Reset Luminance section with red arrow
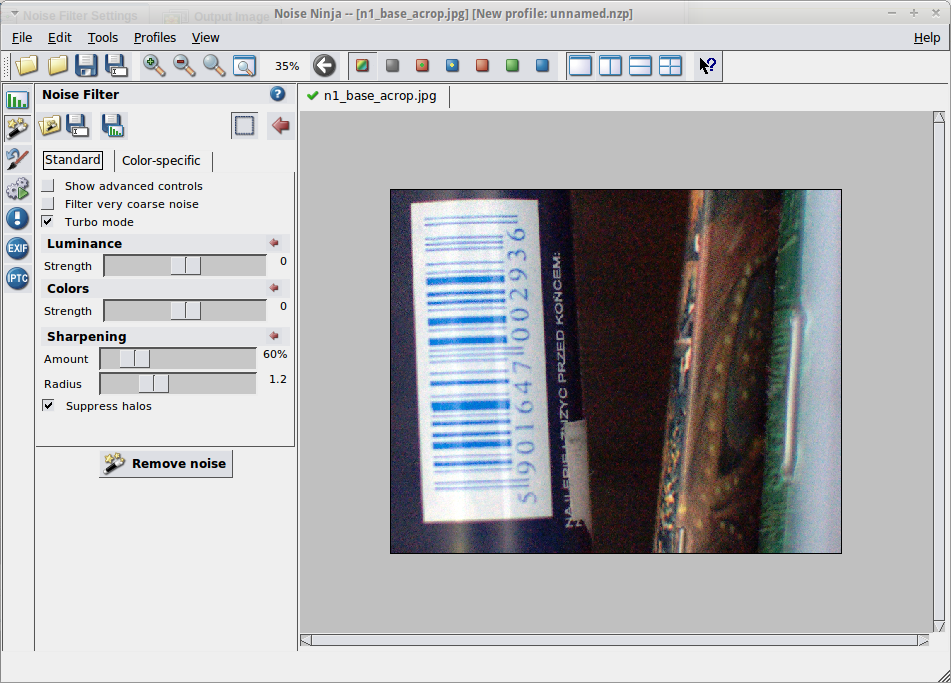The image size is (951, 683). click(x=274, y=243)
